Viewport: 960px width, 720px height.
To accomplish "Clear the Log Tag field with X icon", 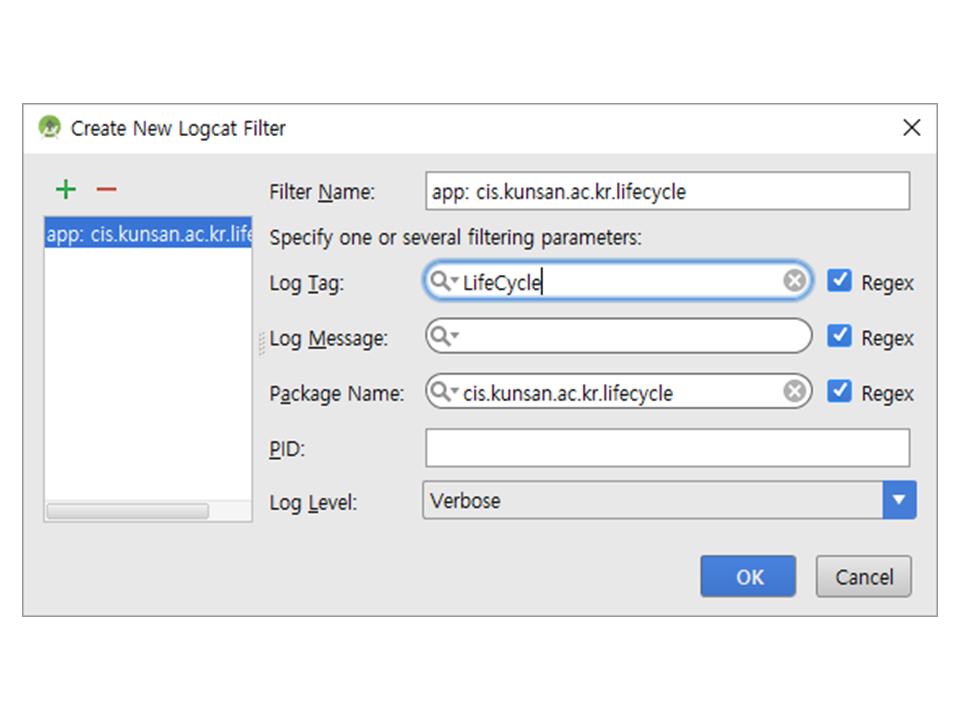I will pyautogui.click(x=794, y=282).
